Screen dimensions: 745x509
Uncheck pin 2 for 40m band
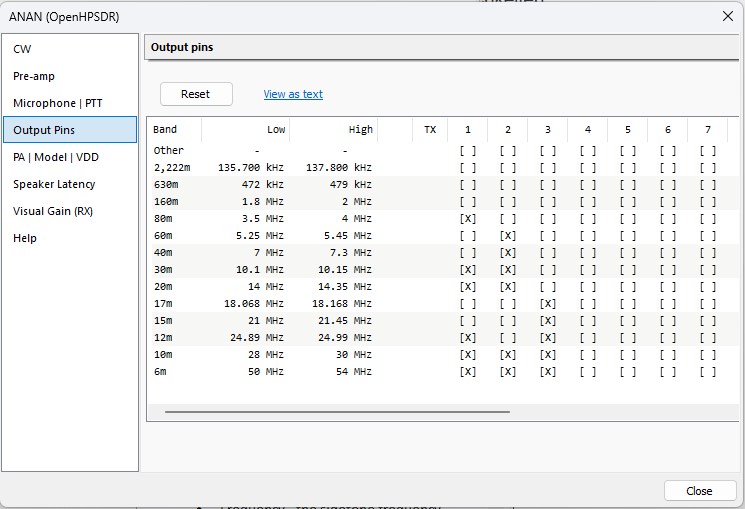507,253
